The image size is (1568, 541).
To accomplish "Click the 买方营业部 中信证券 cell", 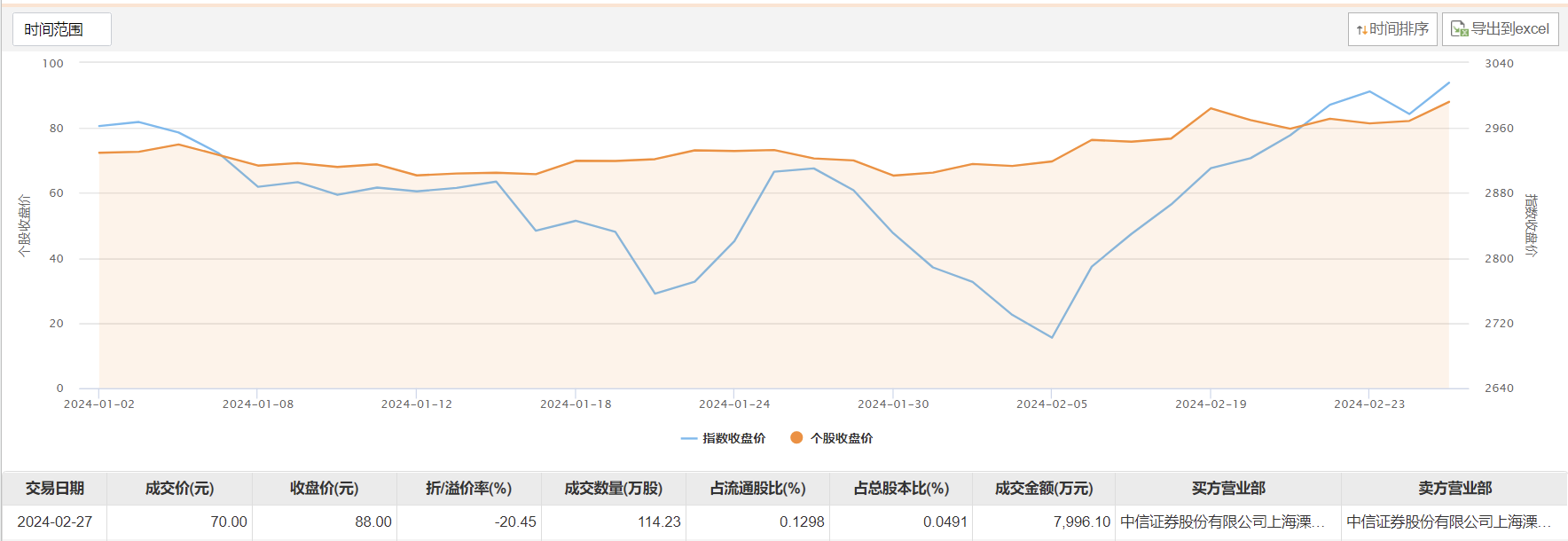I will click(x=1228, y=521).
